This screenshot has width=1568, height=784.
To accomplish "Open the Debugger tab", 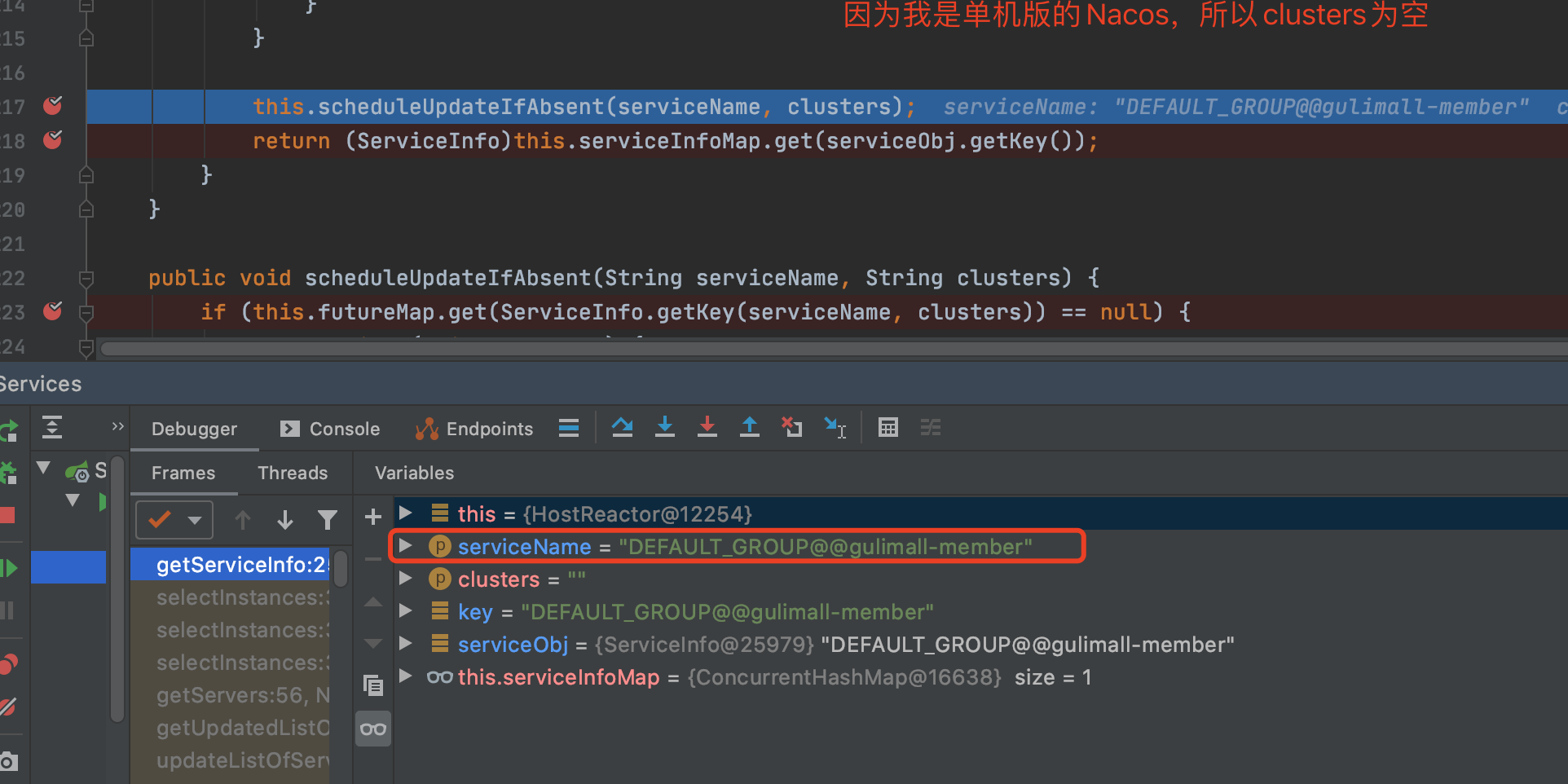I will (194, 429).
